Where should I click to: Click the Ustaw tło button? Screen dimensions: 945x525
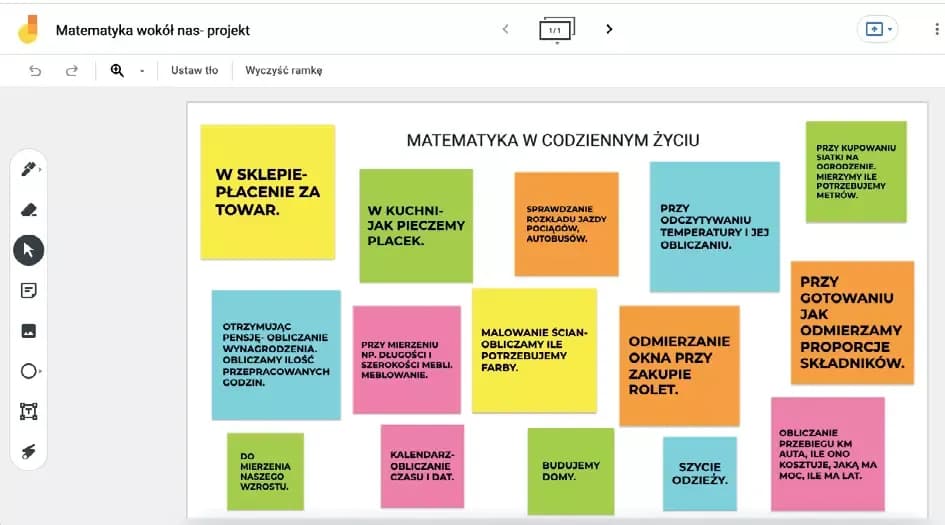coord(194,70)
